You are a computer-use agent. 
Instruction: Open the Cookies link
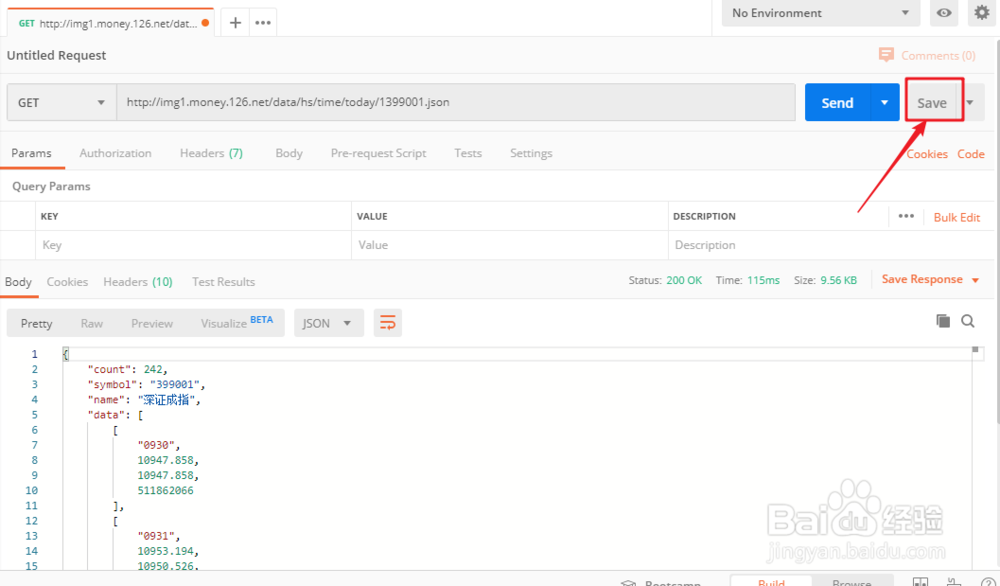[x=927, y=154]
